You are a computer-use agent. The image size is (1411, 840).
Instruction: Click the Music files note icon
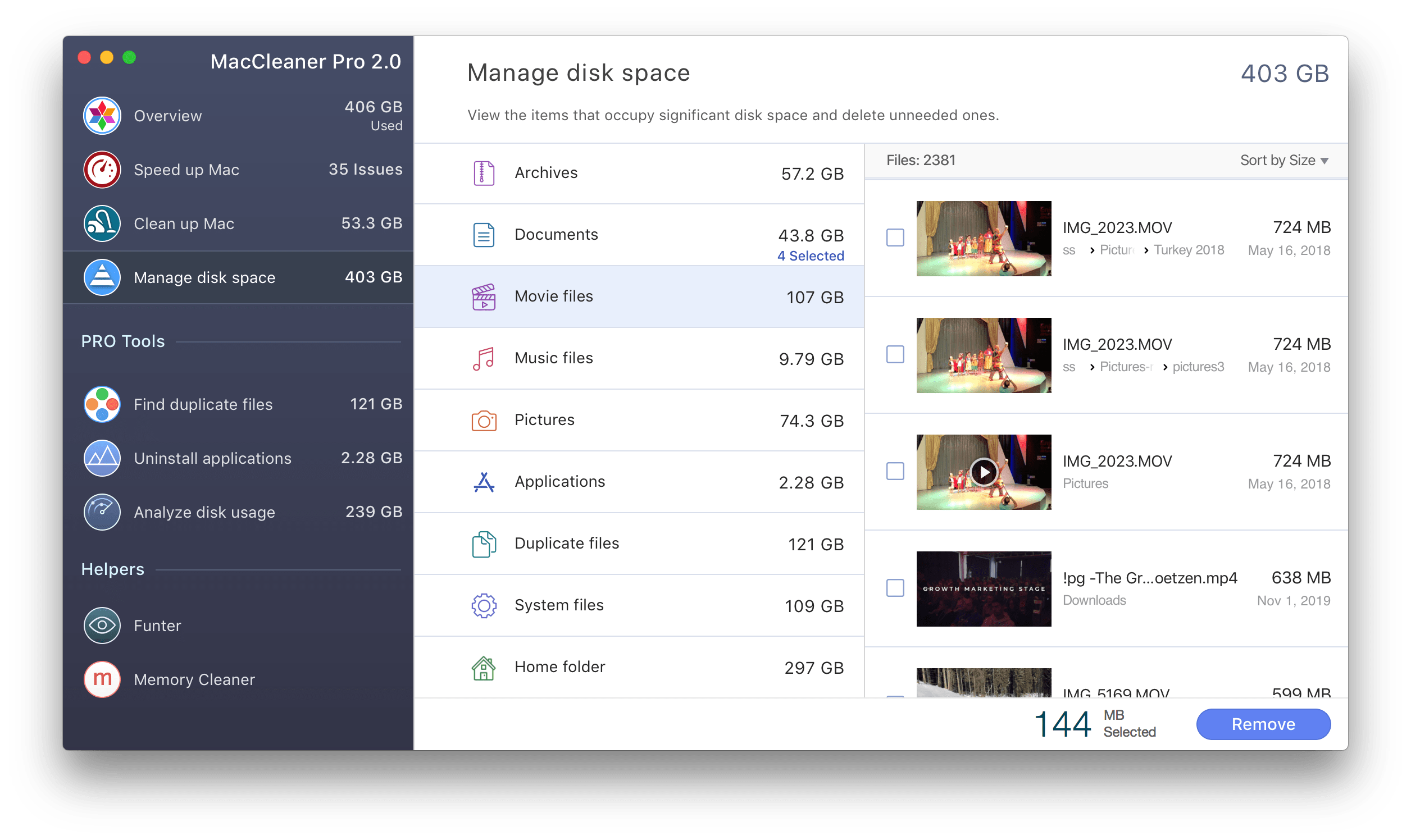coord(484,358)
